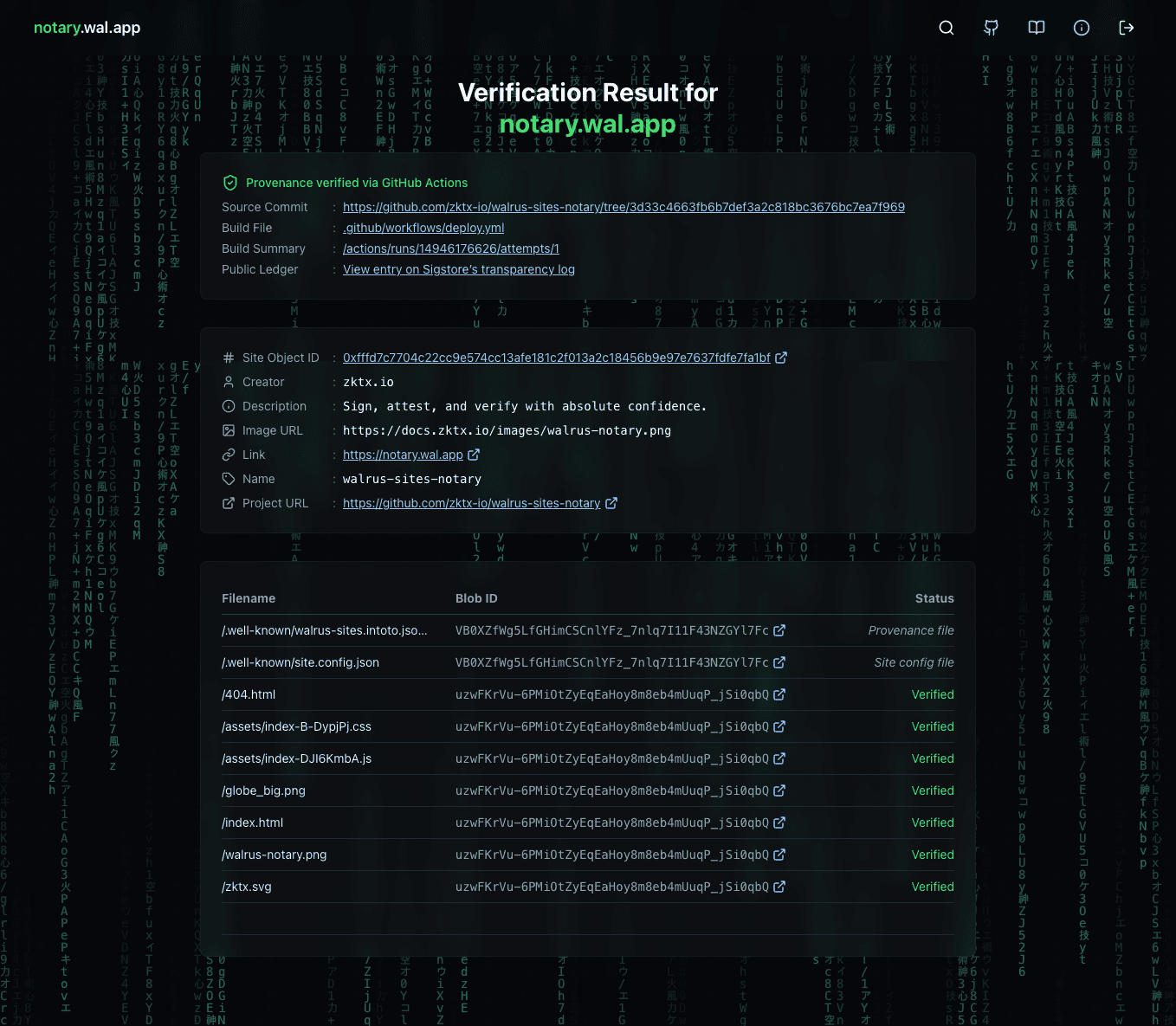Click Verified status for /zktx.svg
Screen dimensions: 1176x1026
pos(933,887)
